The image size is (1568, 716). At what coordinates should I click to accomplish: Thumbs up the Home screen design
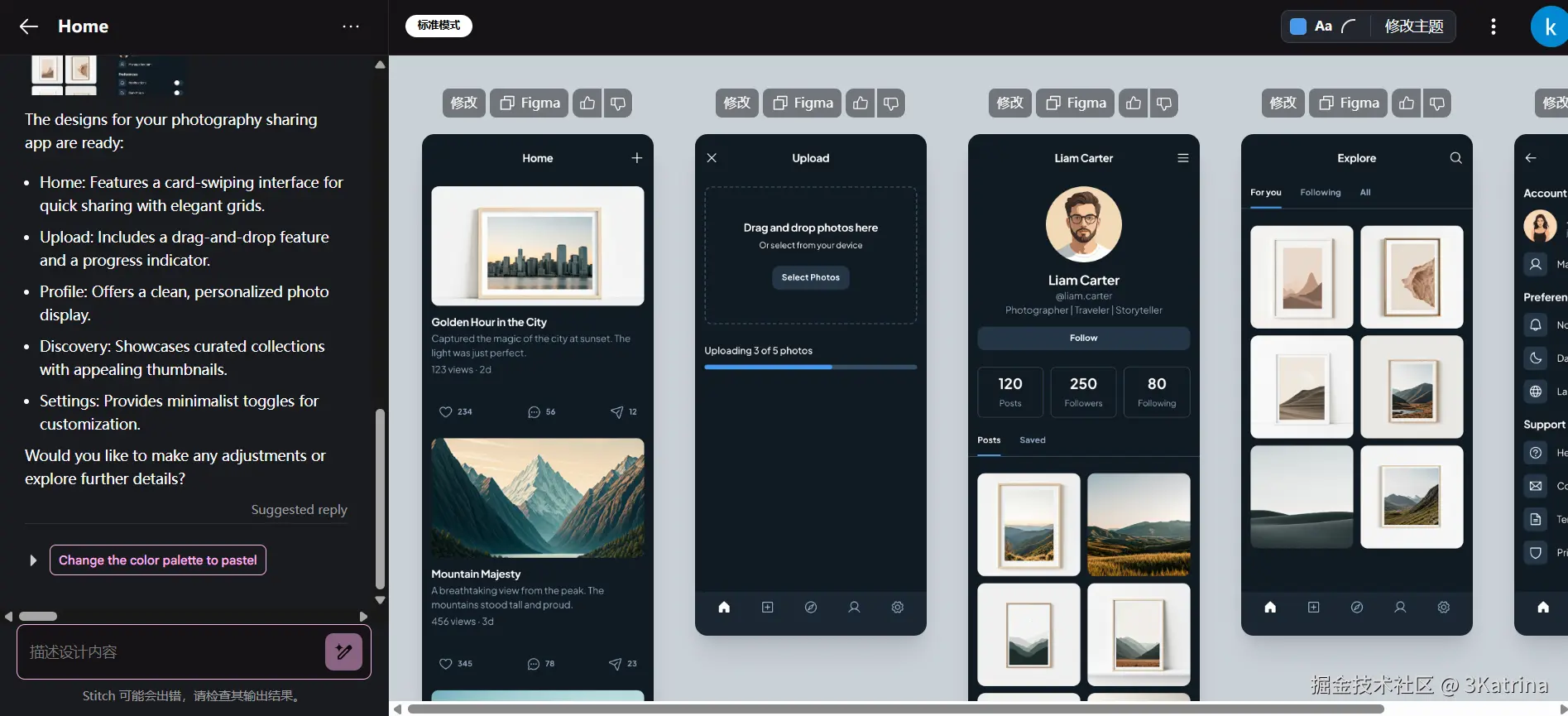click(587, 103)
